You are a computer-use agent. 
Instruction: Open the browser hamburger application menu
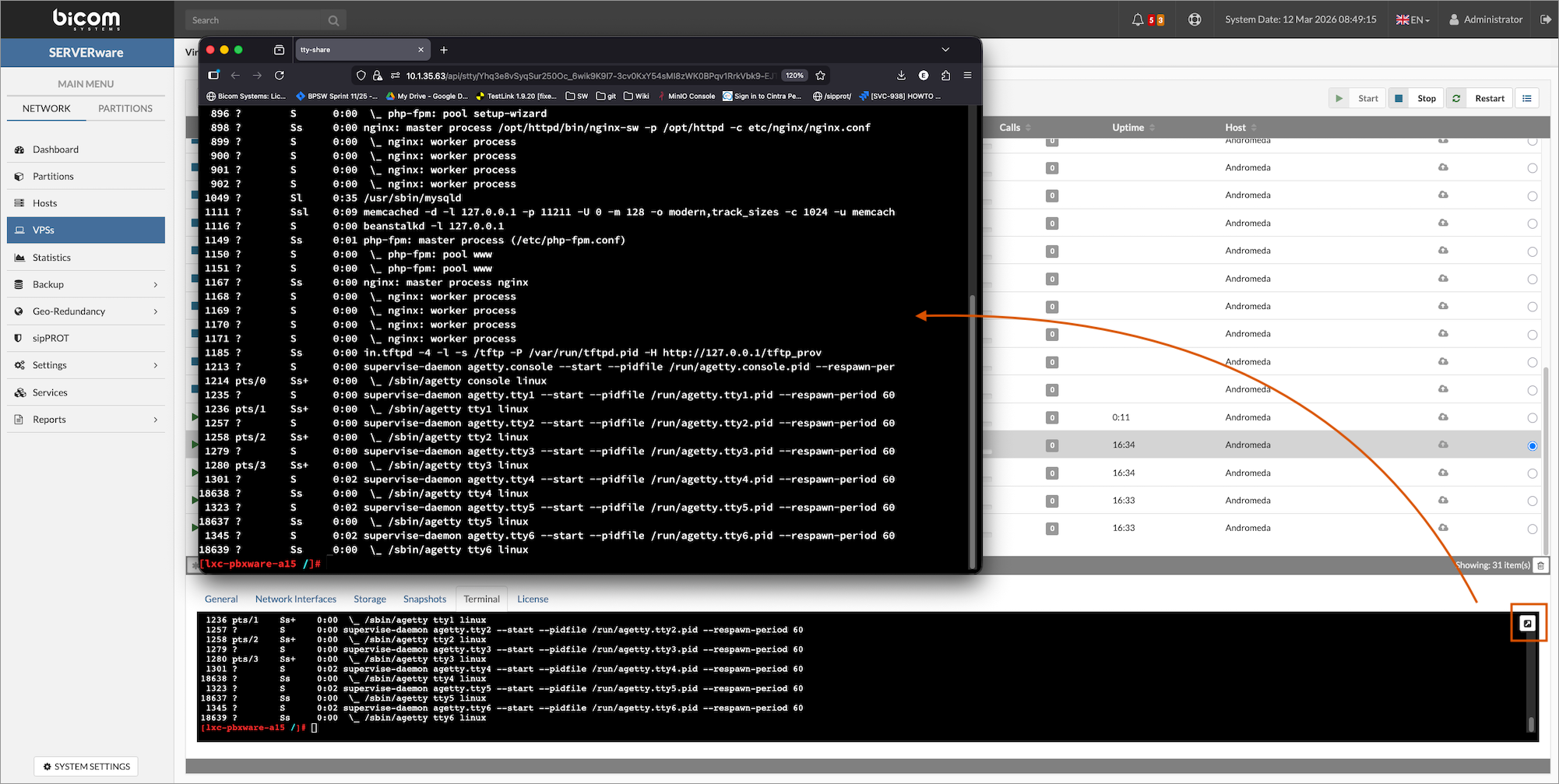967,76
